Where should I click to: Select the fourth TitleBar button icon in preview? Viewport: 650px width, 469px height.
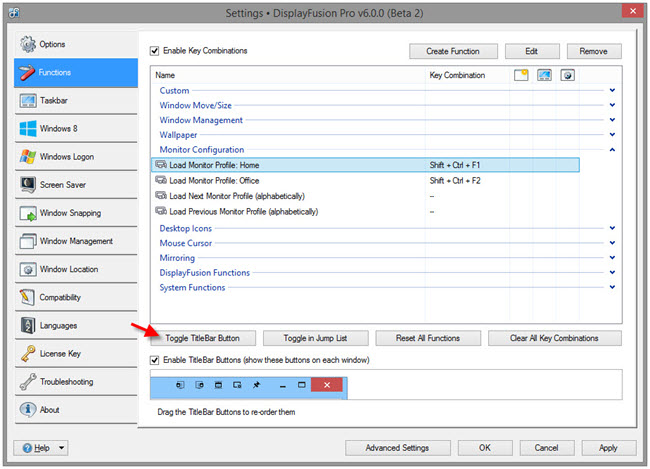237,385
